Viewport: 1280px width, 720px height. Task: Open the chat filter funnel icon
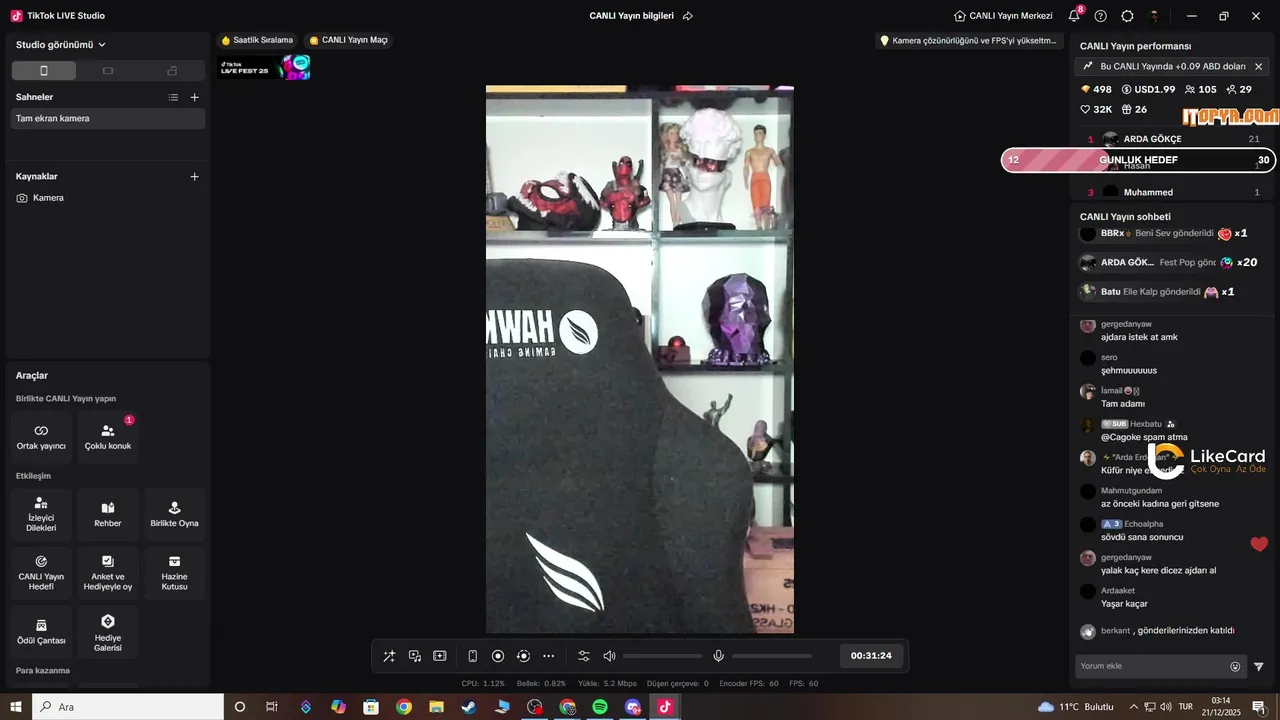tap(1259, 667)
